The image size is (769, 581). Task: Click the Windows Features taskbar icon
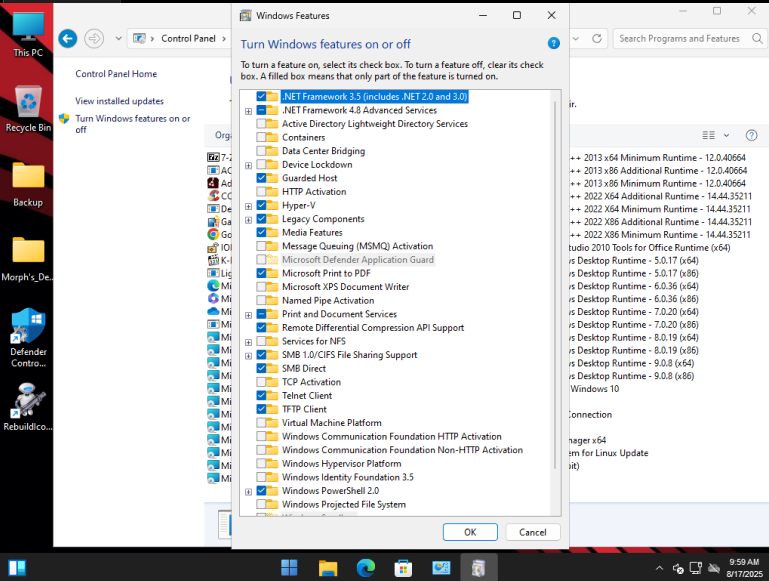tap(478, 568)
